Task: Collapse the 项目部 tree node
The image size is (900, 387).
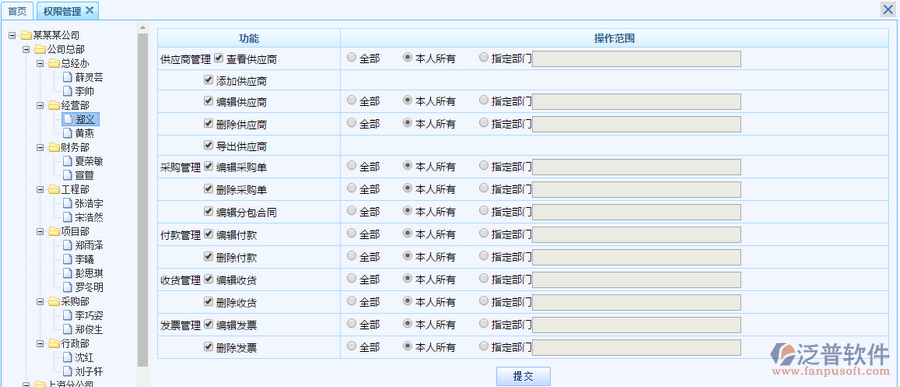Action: point(40,231)
